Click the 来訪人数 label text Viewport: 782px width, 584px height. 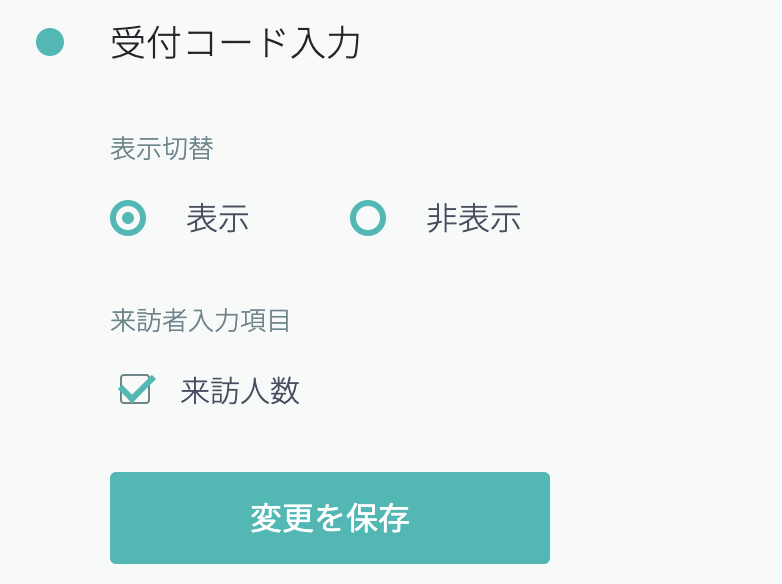tap(240, 391)
